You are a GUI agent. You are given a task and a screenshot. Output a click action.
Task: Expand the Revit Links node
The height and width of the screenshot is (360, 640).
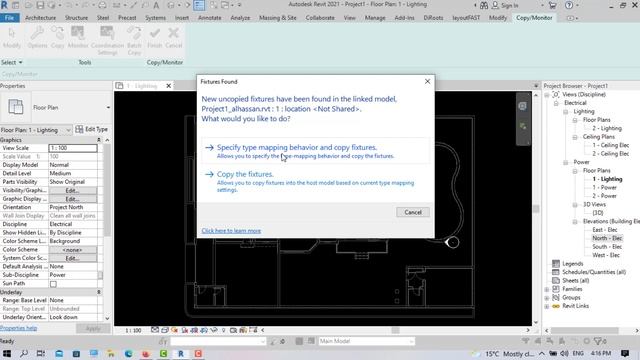[x=547, y=306]
